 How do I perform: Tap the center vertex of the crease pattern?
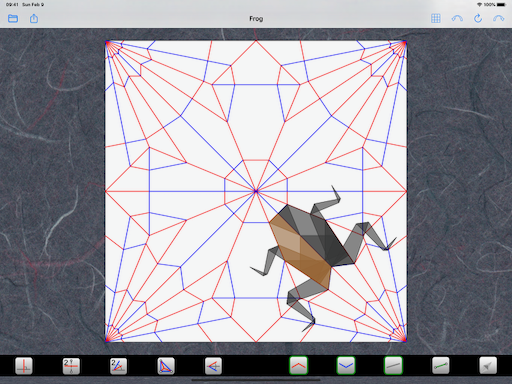(x=256, y=191)
